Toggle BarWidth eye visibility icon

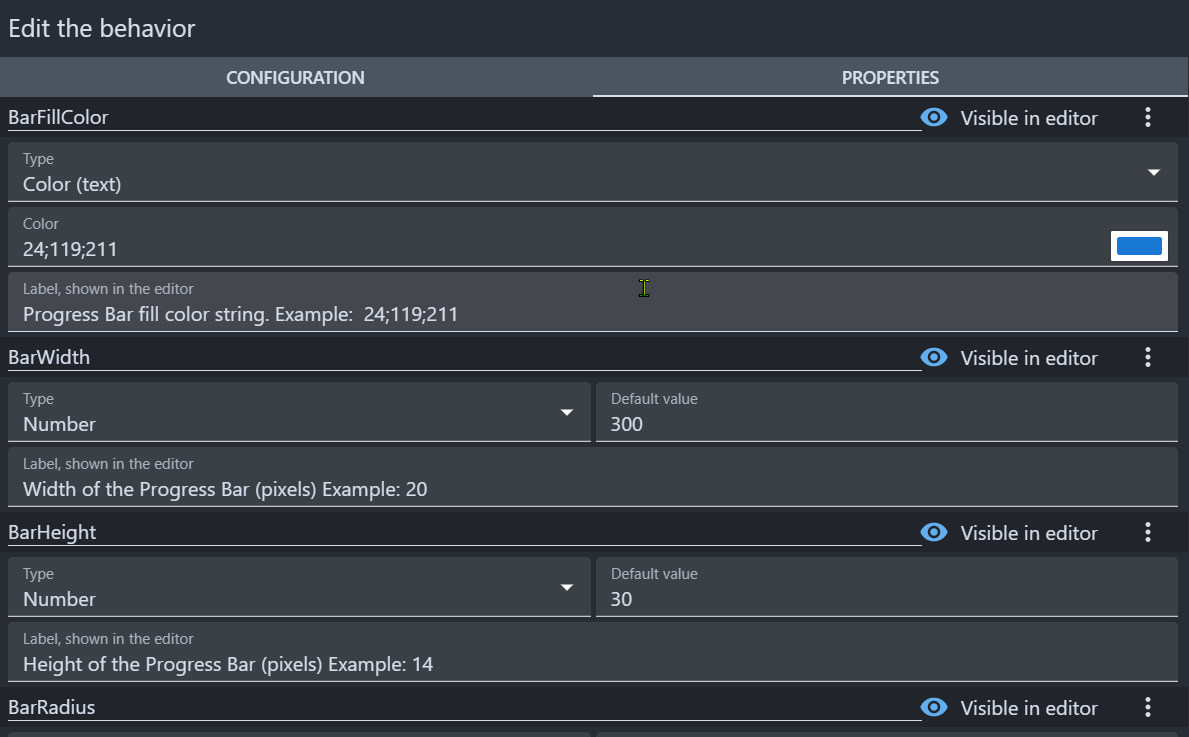(934, 358)
